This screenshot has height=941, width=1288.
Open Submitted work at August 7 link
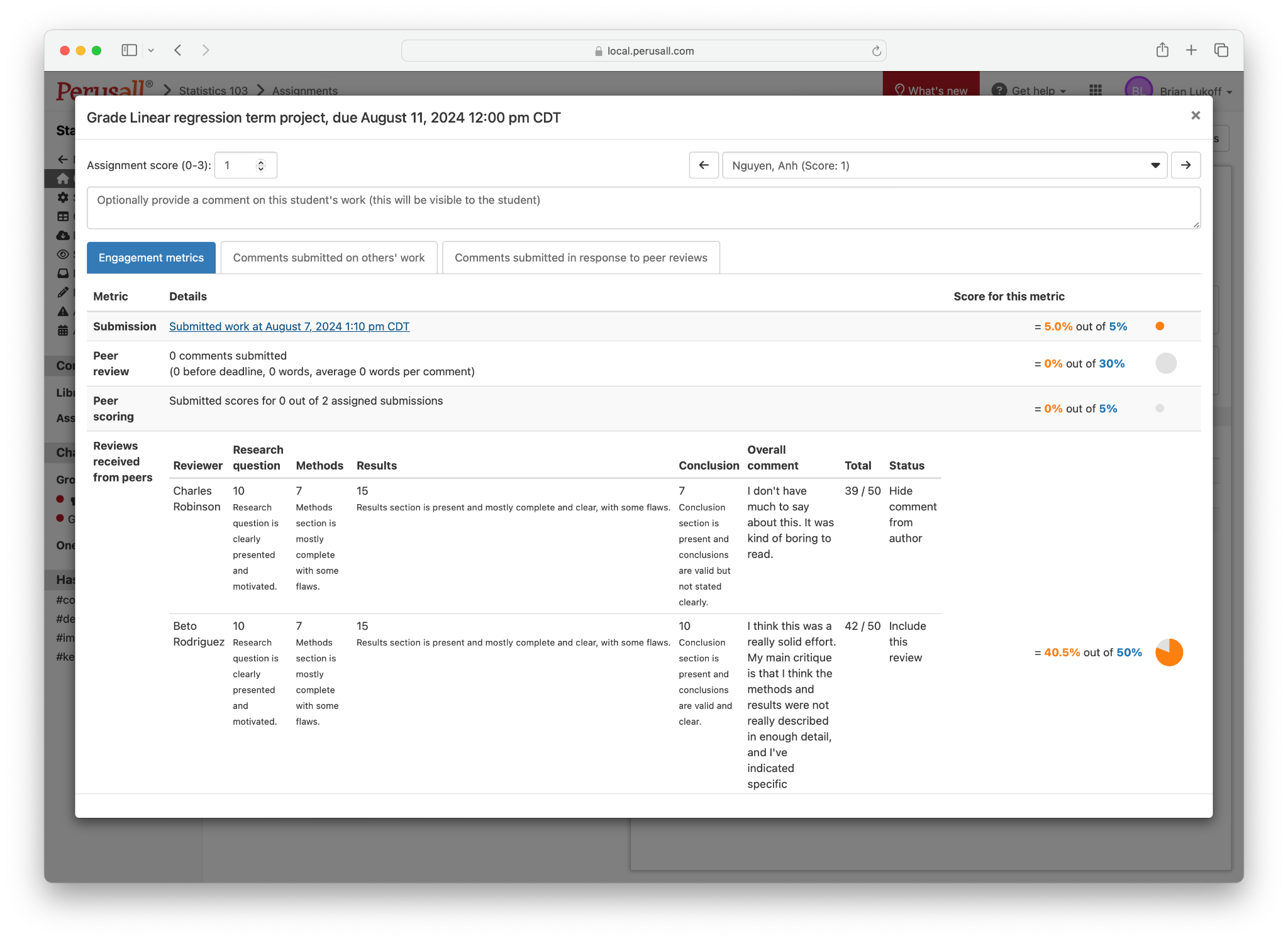(x=289, y=326)
